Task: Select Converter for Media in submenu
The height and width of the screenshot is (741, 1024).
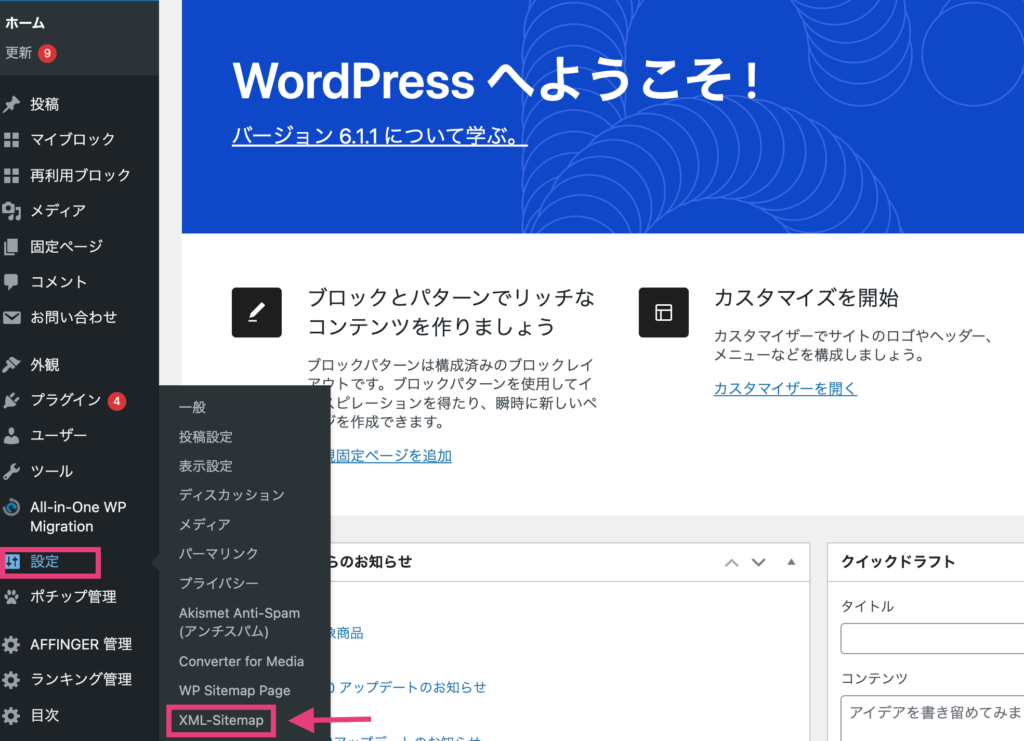Action: 242,661
